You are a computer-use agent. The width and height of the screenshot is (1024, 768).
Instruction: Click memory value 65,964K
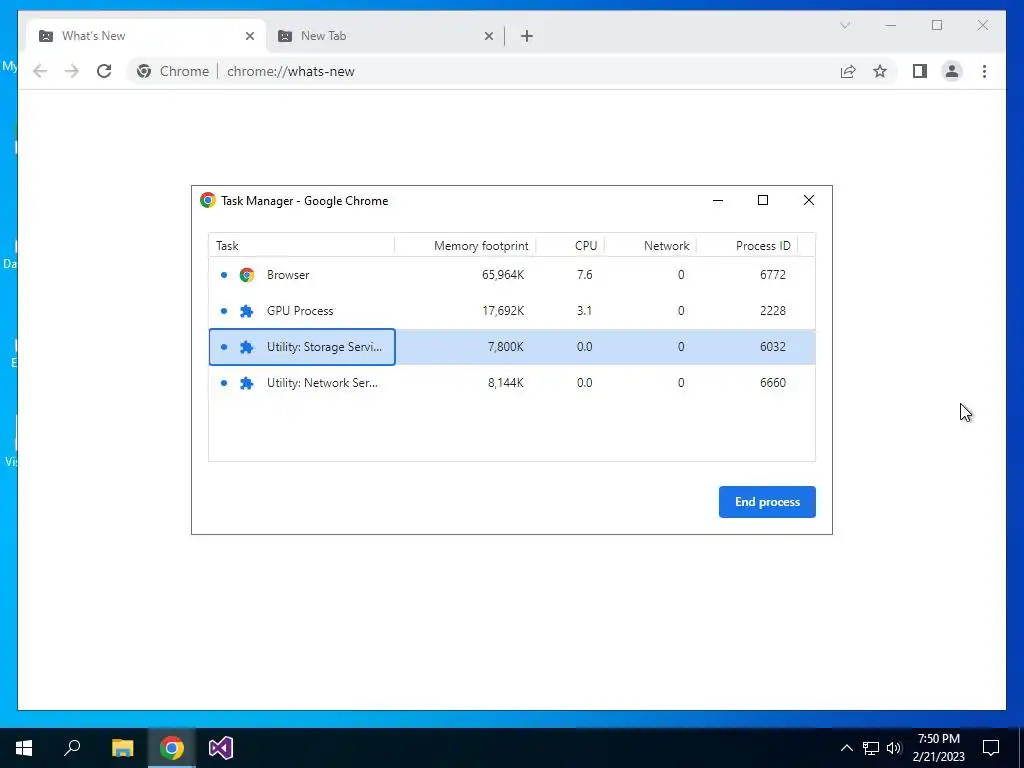click(x=503, y=275)
